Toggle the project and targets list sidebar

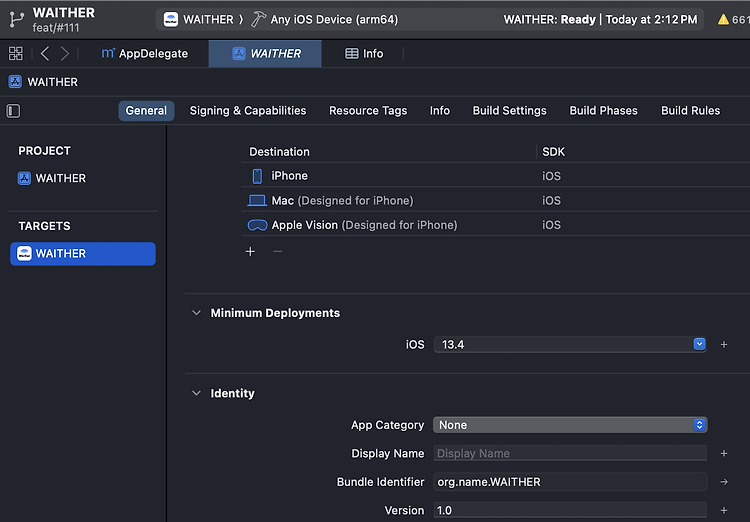pyautogui.click(x=13, y=111)
